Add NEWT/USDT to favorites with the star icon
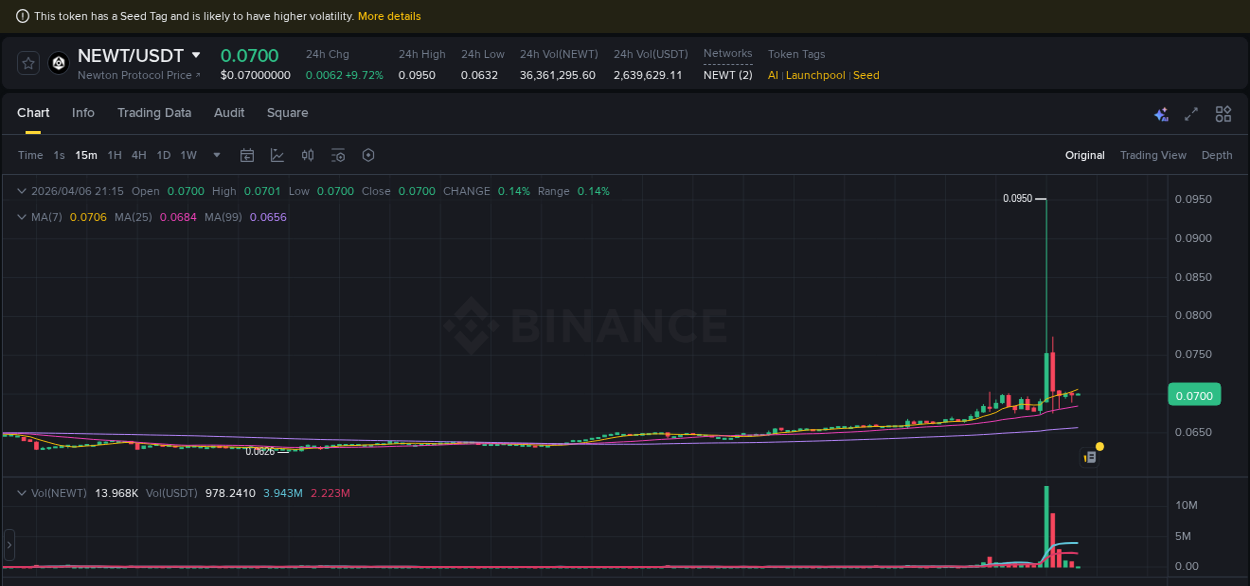 (29, 63)
